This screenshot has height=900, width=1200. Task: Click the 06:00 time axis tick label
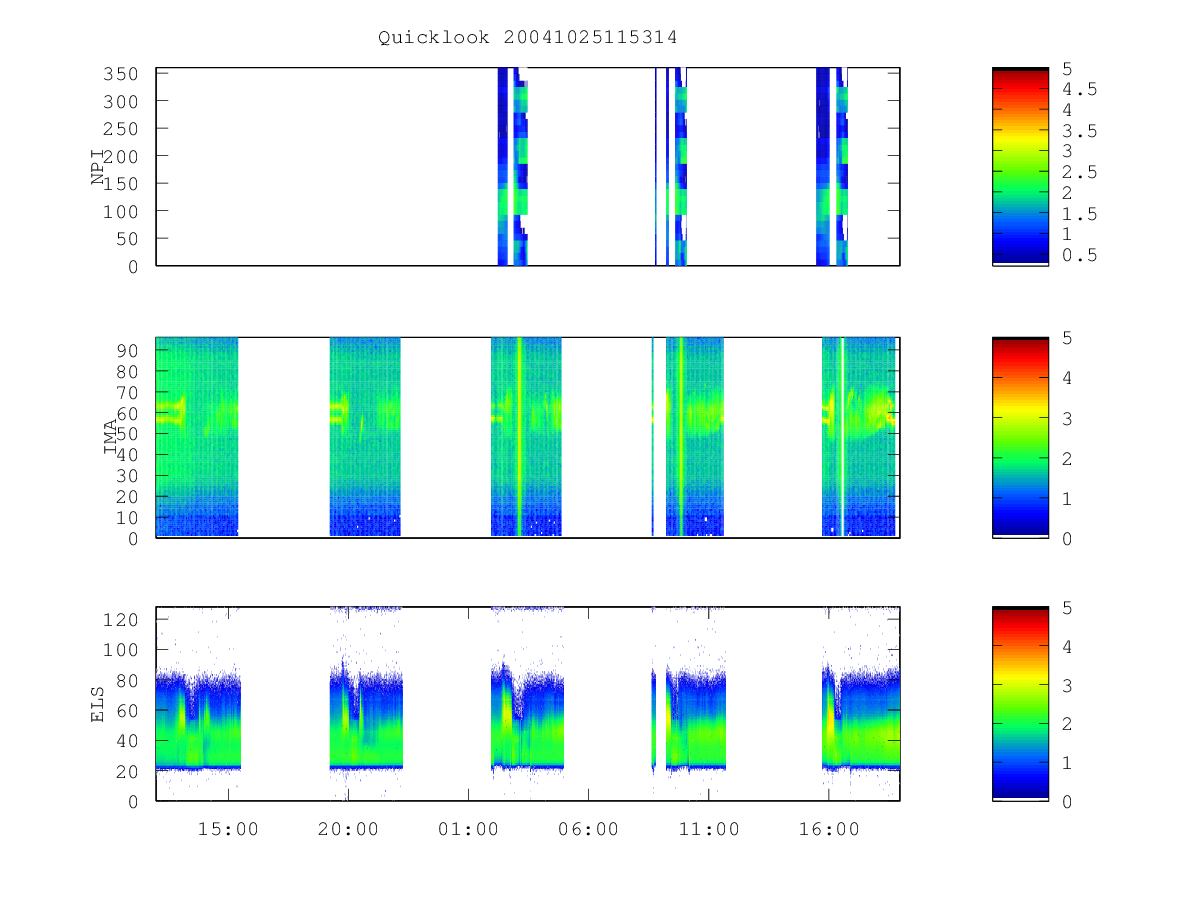point(588,829)
